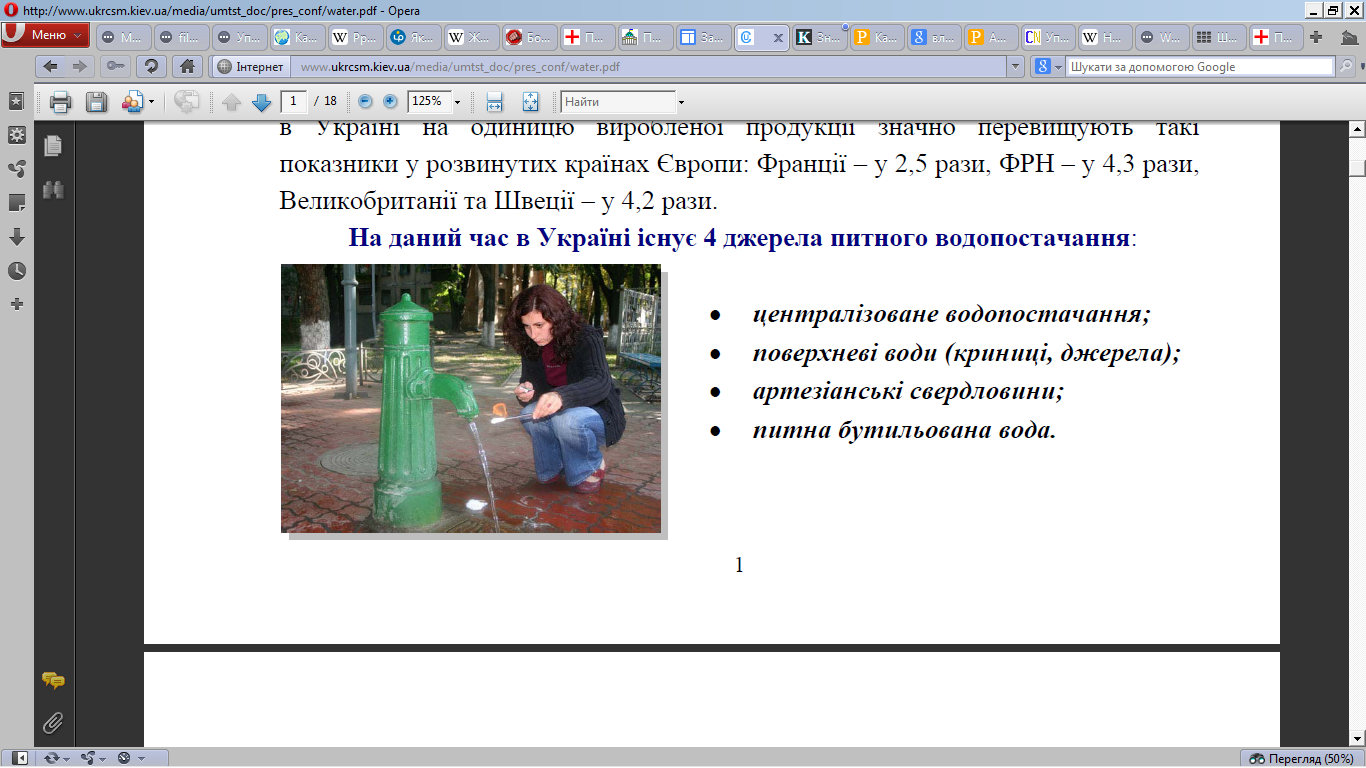Open Opera history clock panel
Viewport: 1366px width, 768px height.
click(x=16, y=271)
